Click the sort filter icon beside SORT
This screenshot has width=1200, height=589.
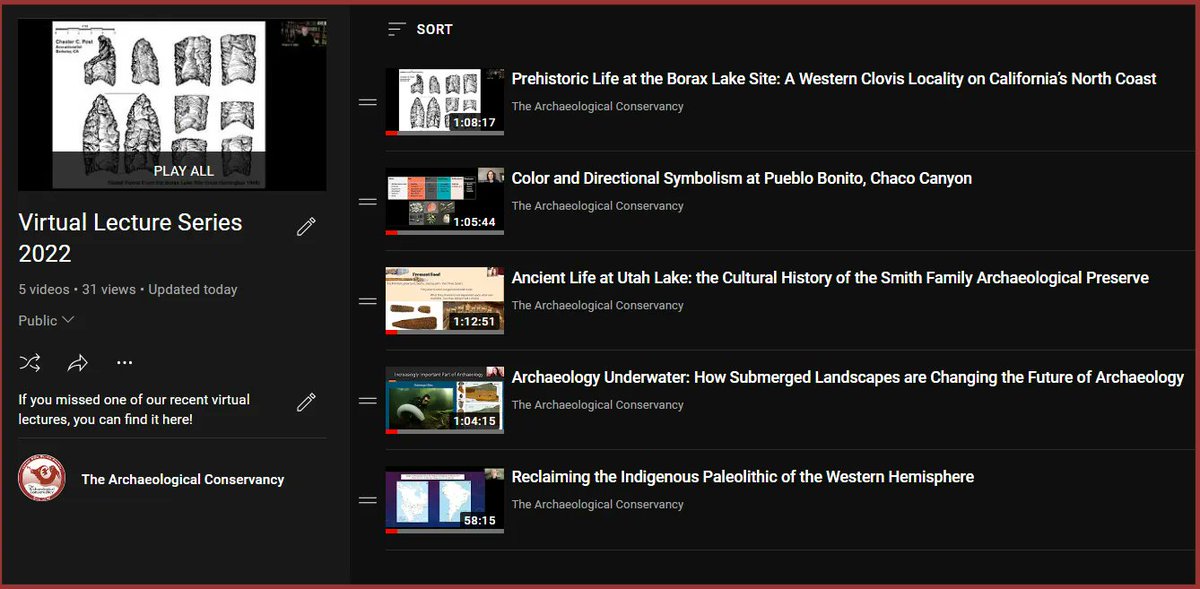pyautogui.click(x=390, y=29)
